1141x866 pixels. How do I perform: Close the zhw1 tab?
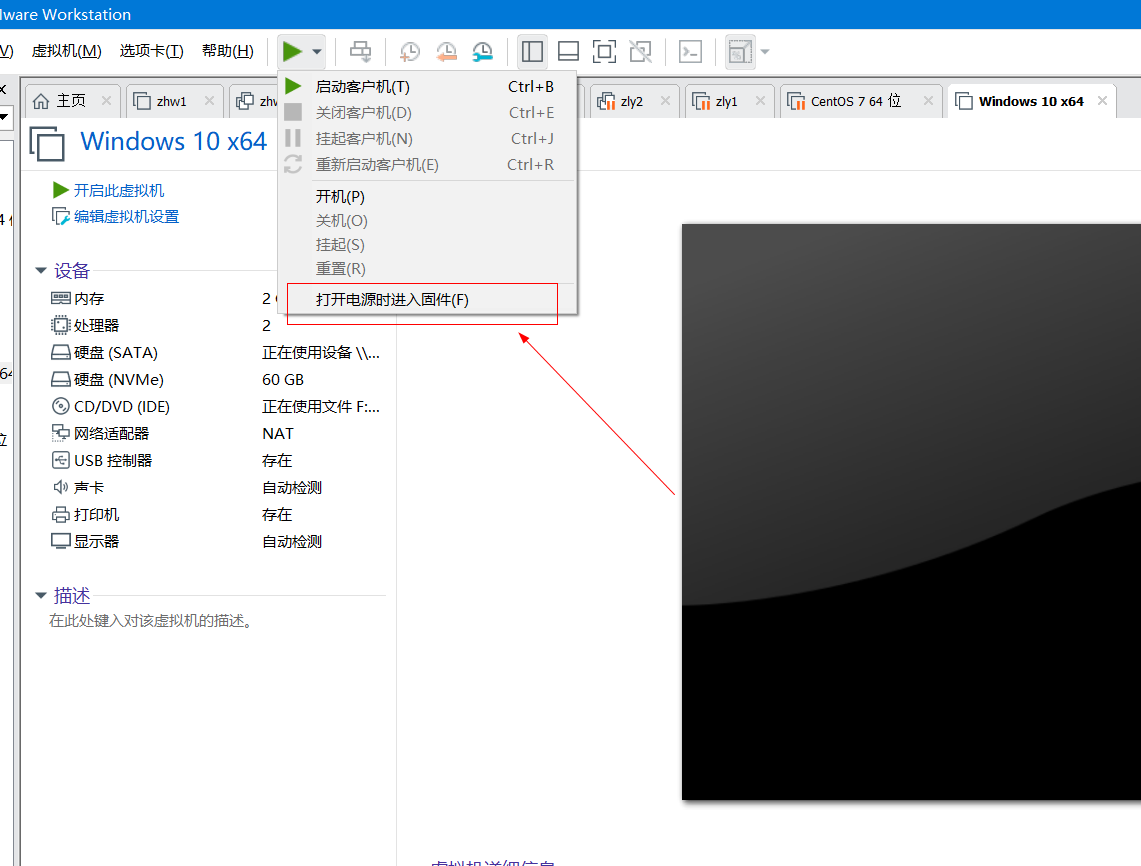pyautogui.click(x=210, y=100)
